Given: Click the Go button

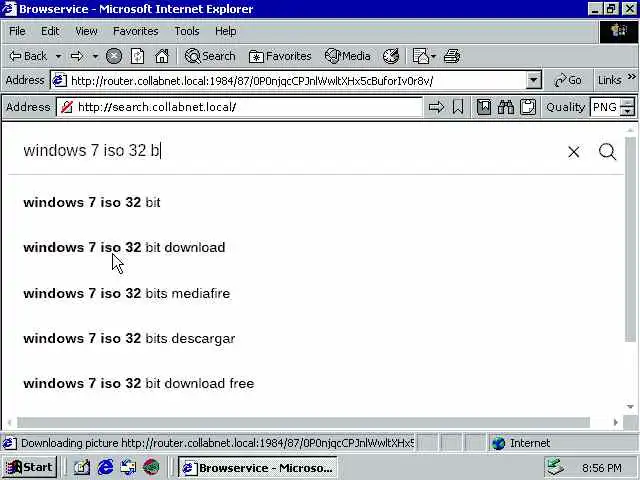Looking at the screenshot, I should [568, 80].
